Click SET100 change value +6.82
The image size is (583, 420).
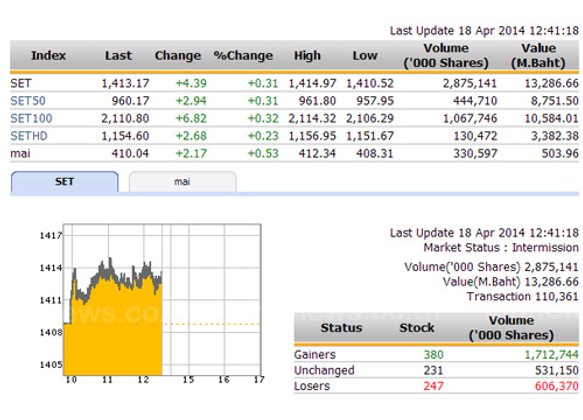tap(191, 118)
